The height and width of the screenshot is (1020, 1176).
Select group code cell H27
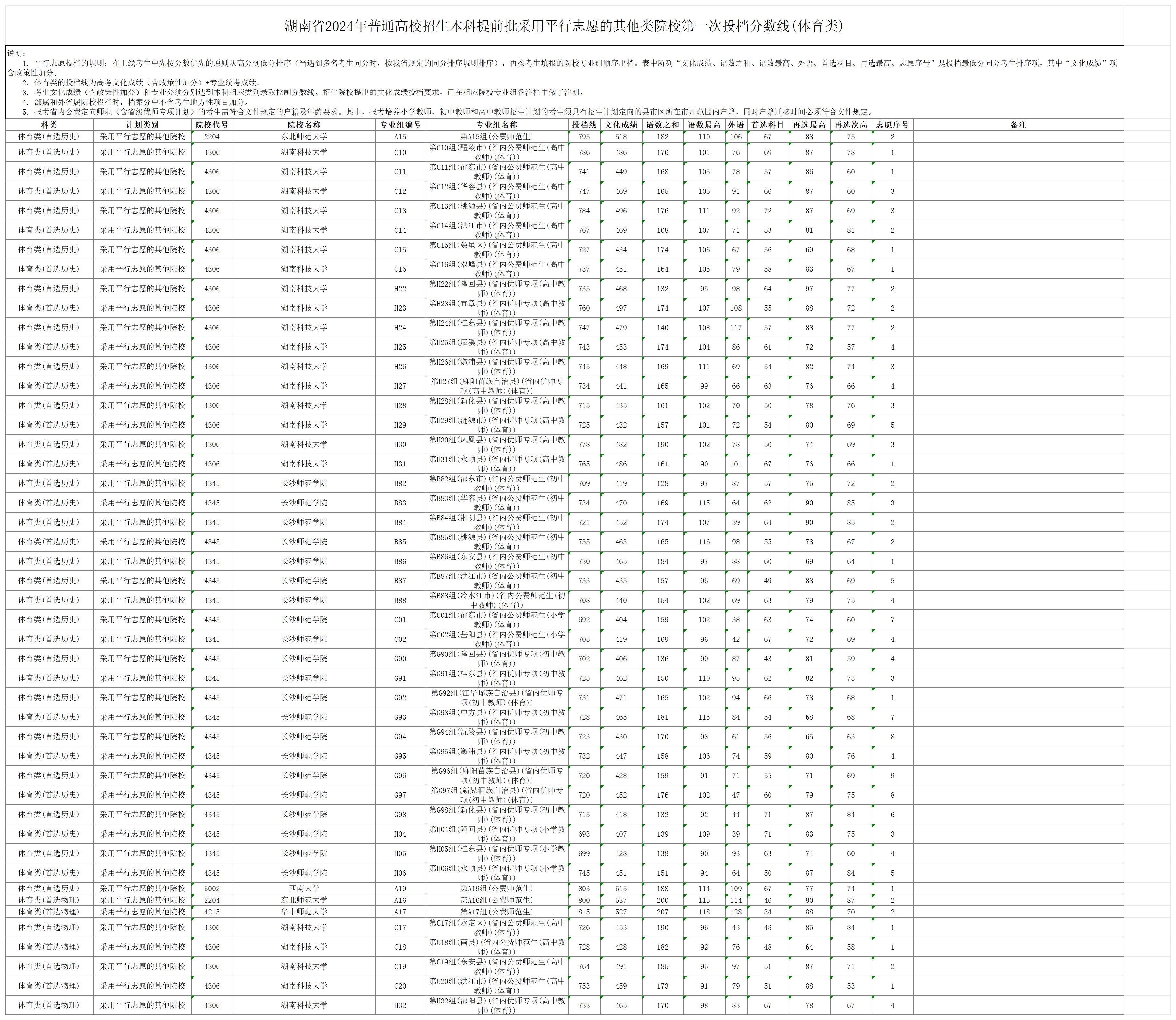click(x=400, y=386)
